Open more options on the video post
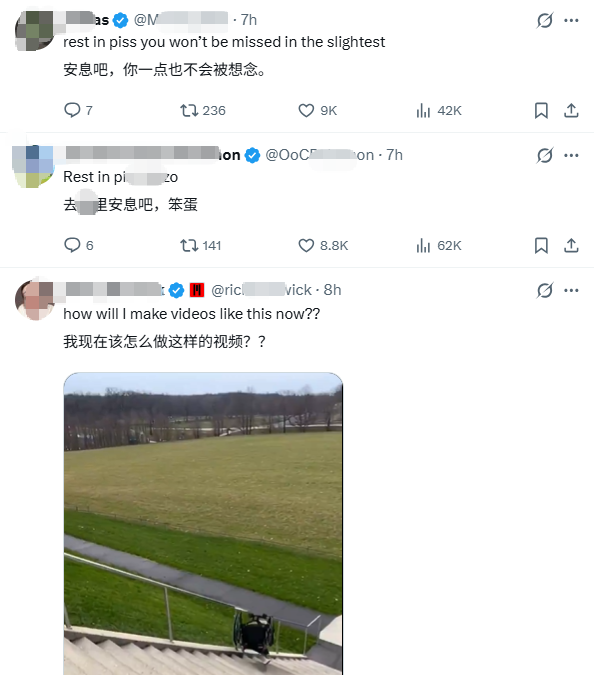Image resolution: width=594 pixels, height=675 pixels. click(571, 290)
